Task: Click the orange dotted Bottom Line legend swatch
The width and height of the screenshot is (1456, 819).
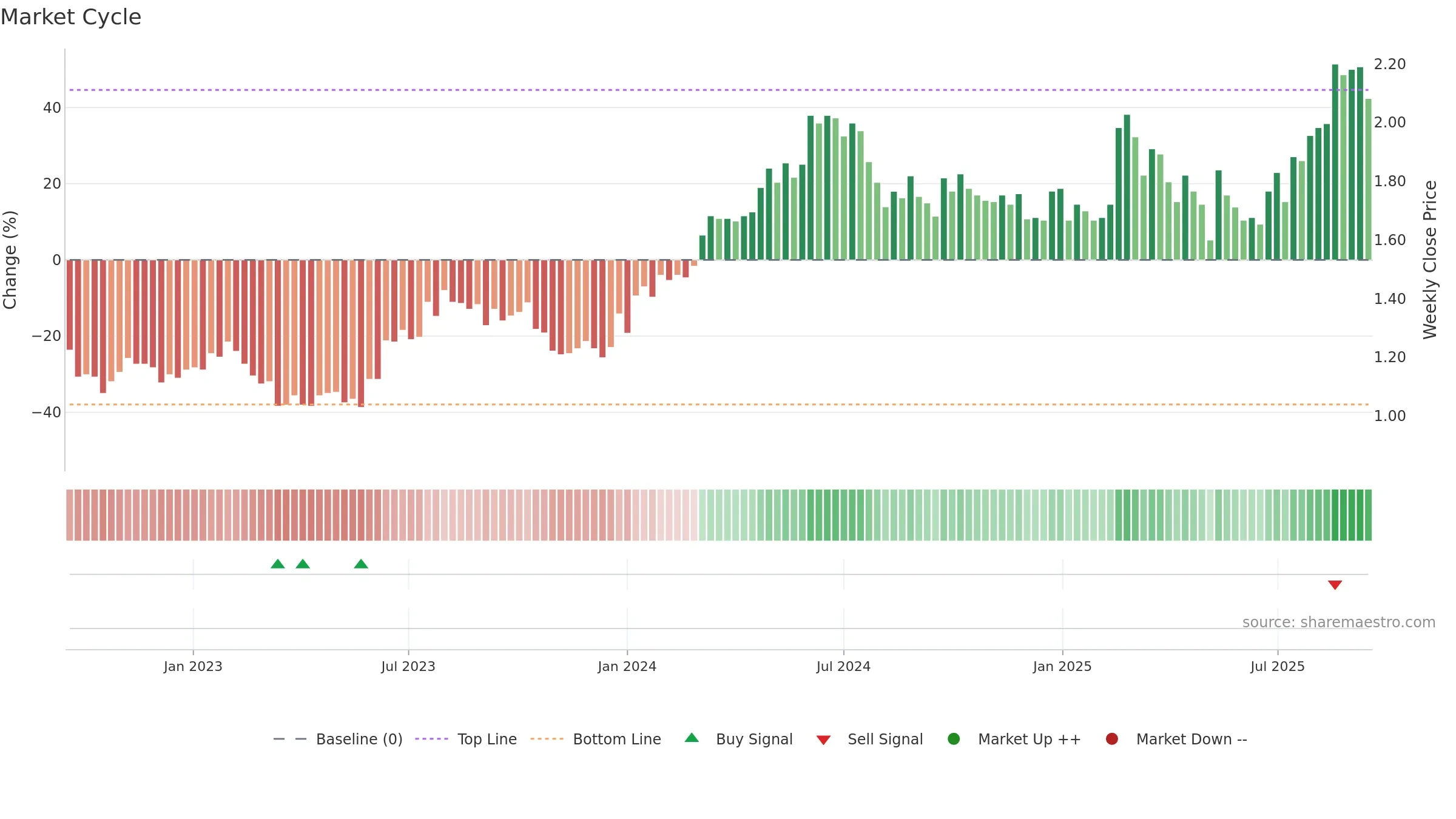Action: click(547, 739)
